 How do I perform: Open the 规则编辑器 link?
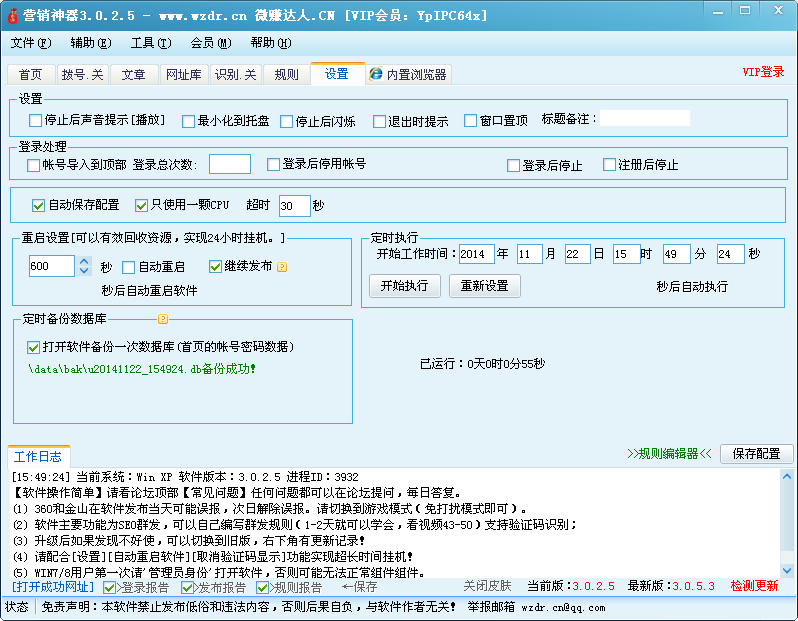click(669, 454)
